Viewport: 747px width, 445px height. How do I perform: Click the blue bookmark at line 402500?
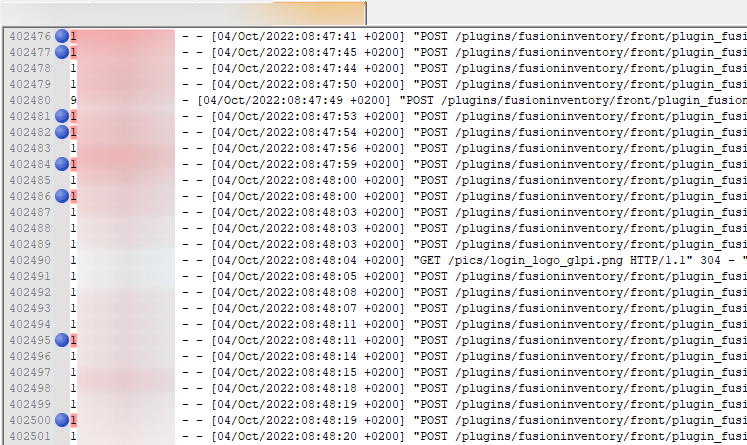(x=62, y=420)
